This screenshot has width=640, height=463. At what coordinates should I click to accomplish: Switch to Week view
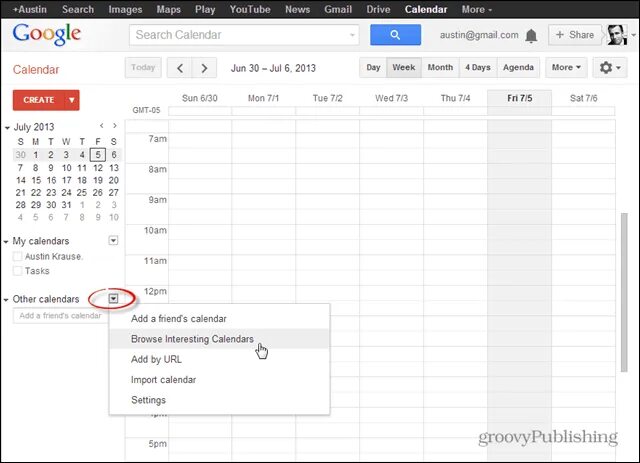[x=404, y=67]
